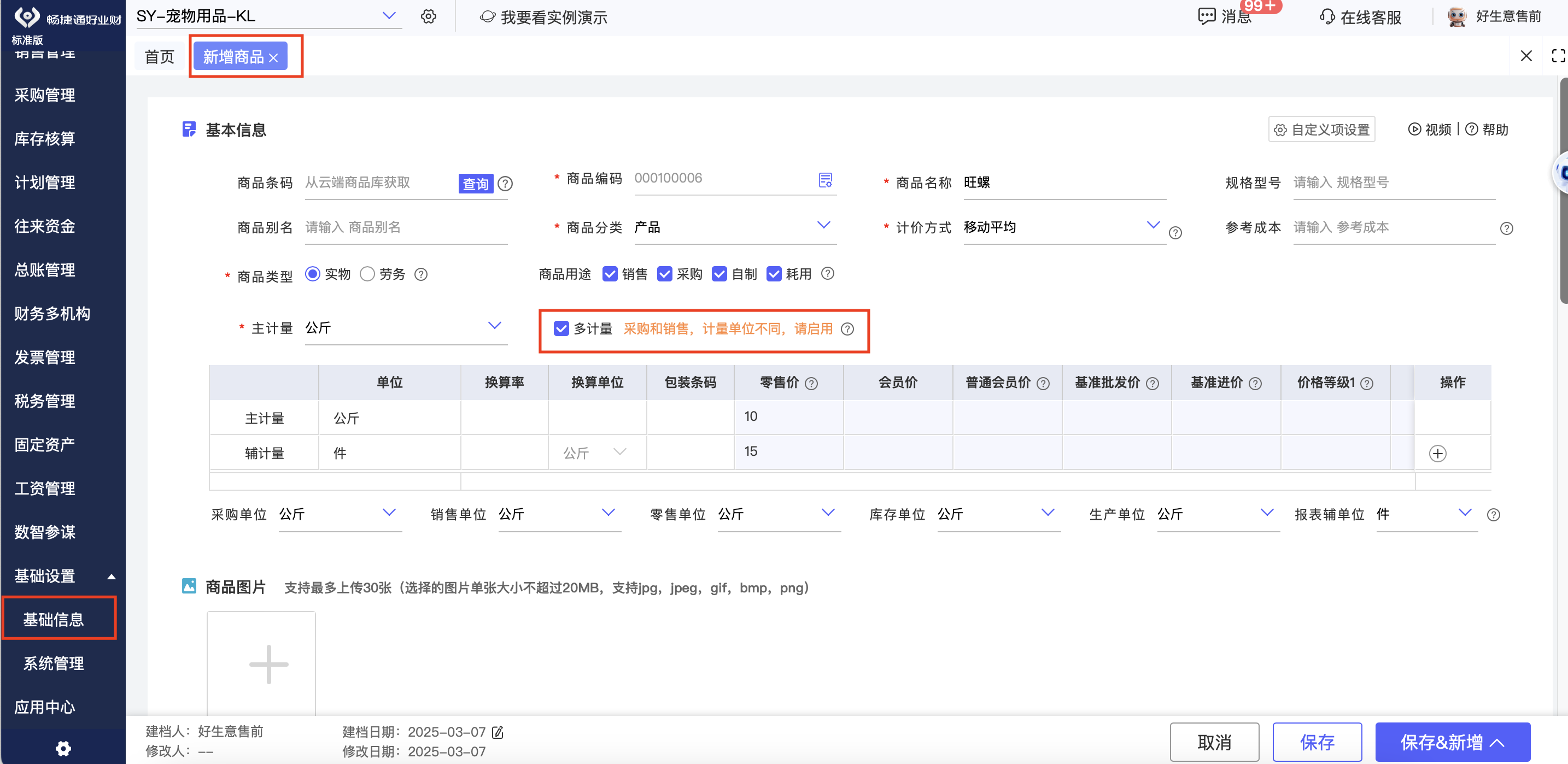The width and height of the screenshot is (1568, 764).
Task: Click 规格型号 input field
Action: coord(1394,183)
